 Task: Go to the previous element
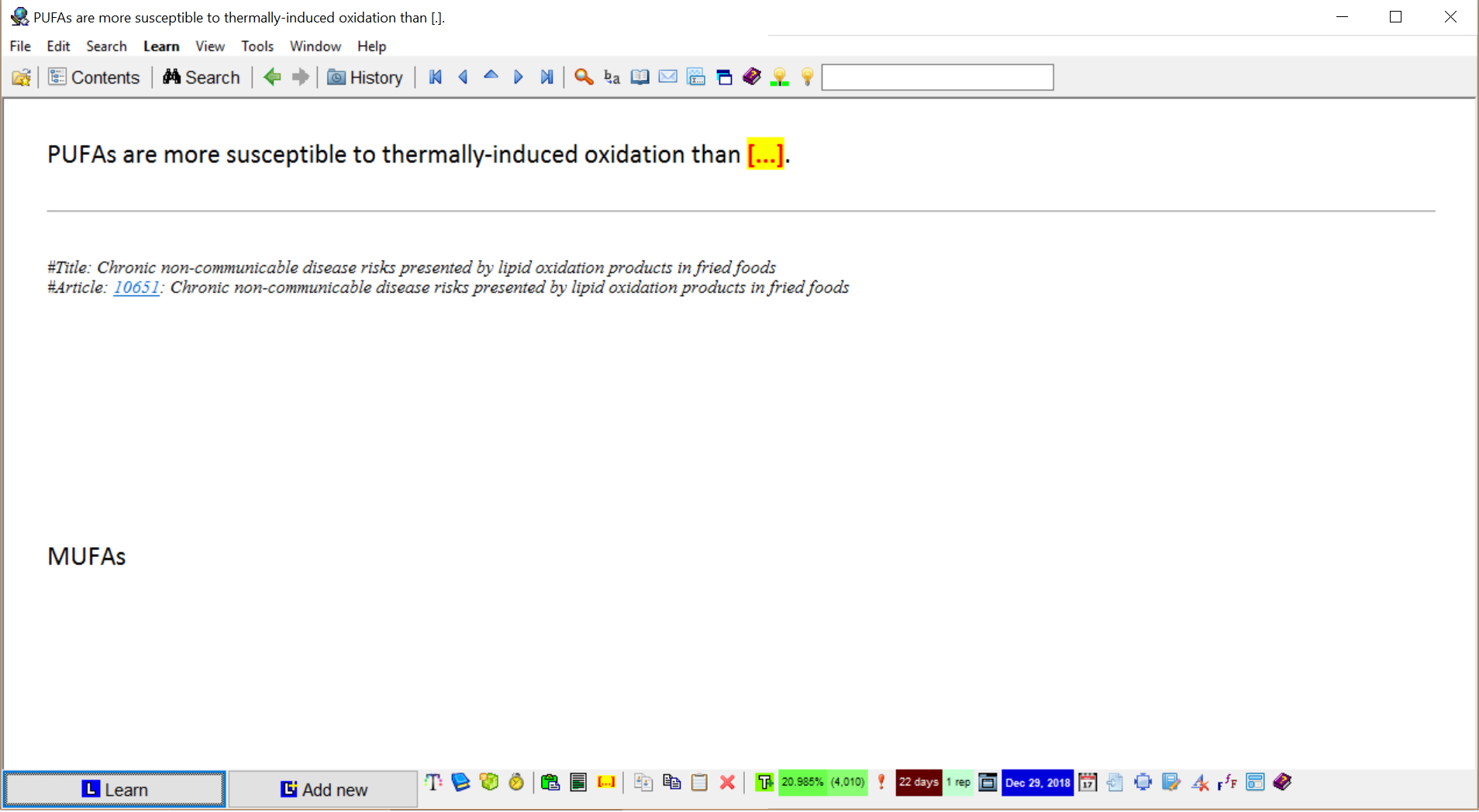click(463, 77)
